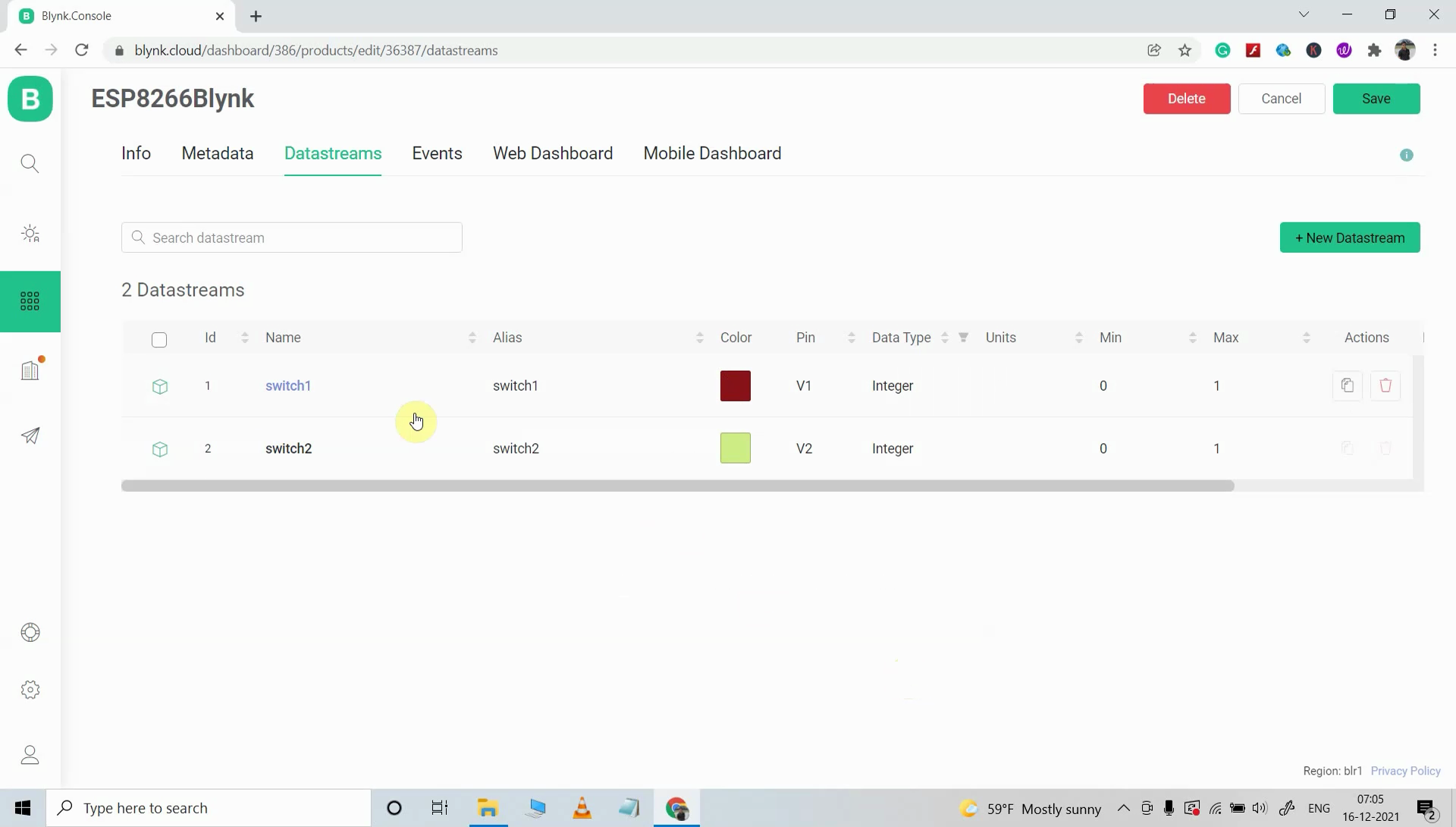Switch to the Metadata tab
1456x827 pixels.
pos(218,153)
